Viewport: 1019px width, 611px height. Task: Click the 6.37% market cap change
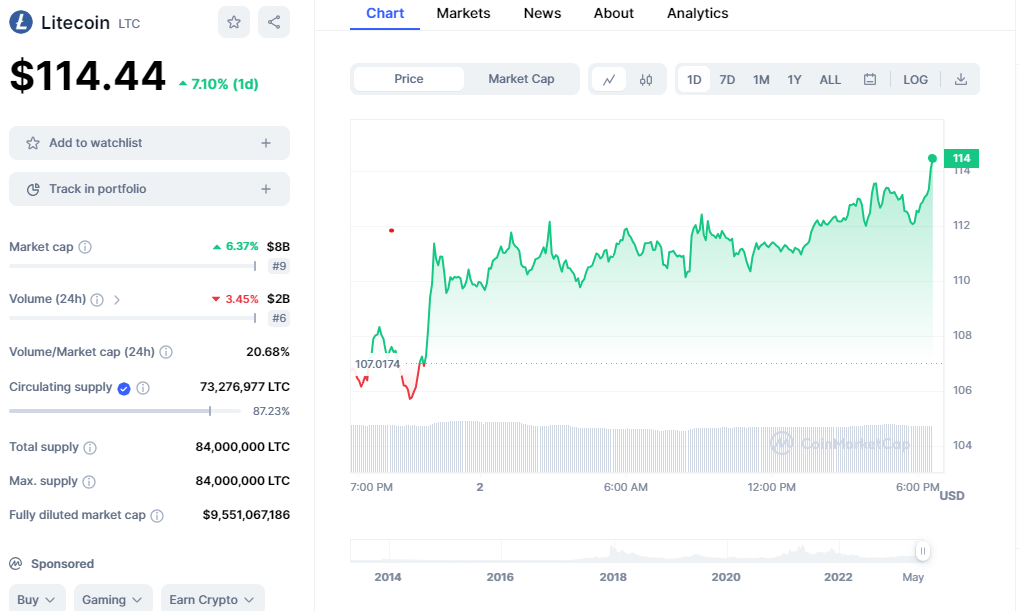coord(236,246)
